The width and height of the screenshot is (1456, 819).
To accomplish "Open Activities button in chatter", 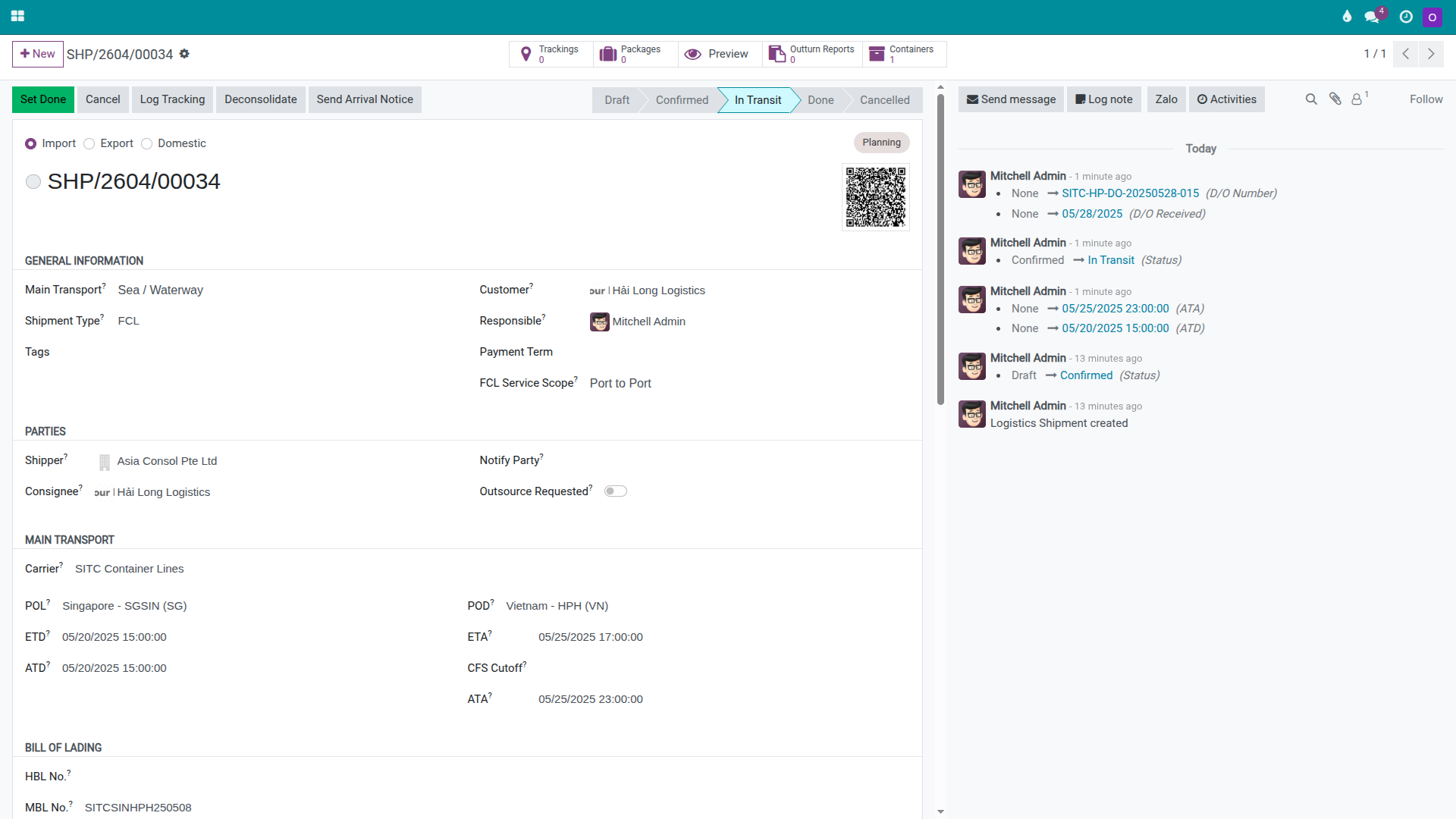I will coord(1226,99).
